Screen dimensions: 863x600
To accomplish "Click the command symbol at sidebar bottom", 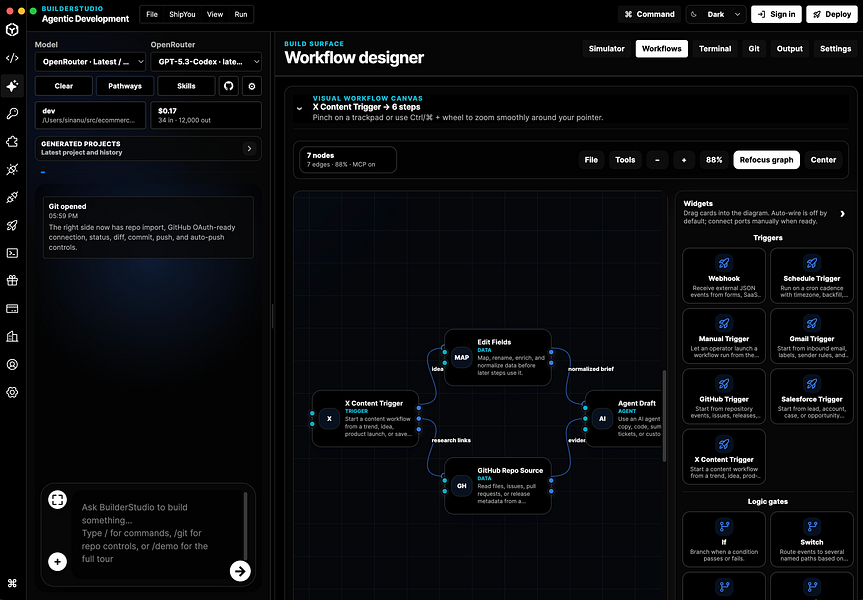I will [12, 583].
